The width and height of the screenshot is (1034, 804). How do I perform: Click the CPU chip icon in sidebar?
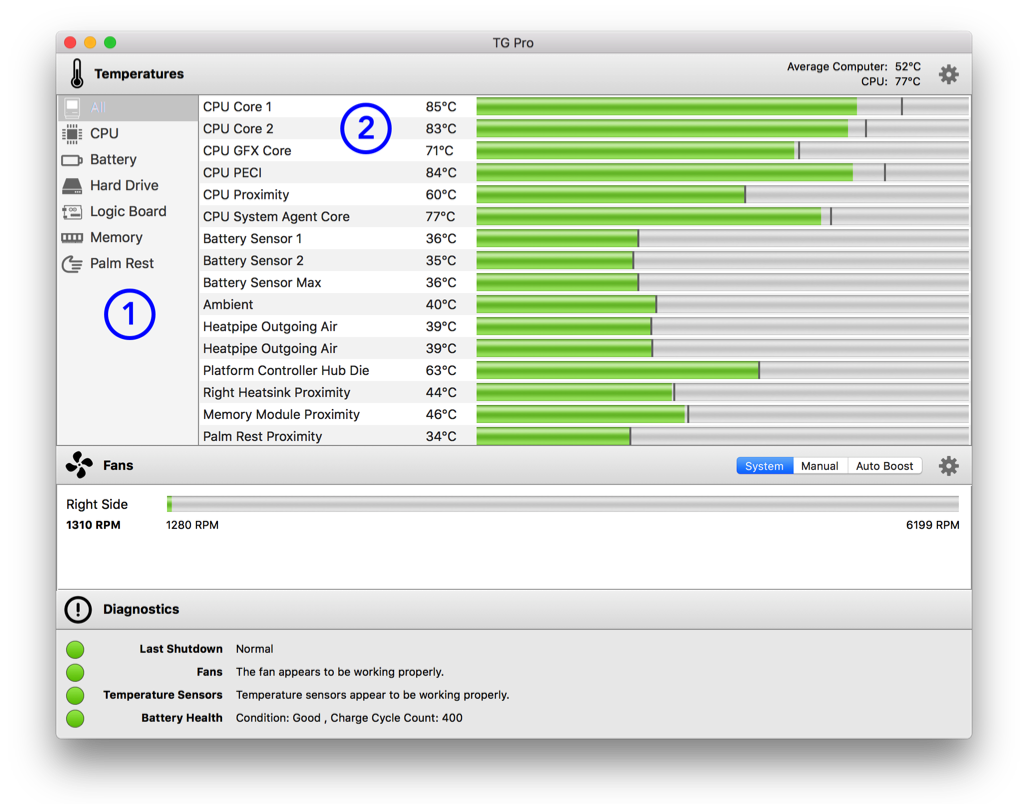pos(72,133)
